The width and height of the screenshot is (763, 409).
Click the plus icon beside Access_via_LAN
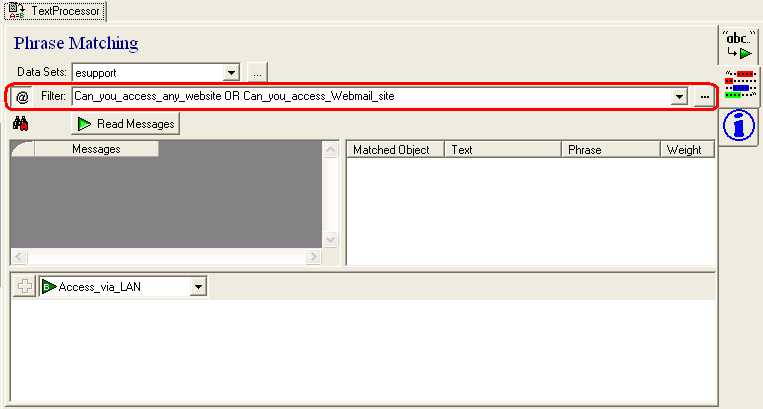26,287
